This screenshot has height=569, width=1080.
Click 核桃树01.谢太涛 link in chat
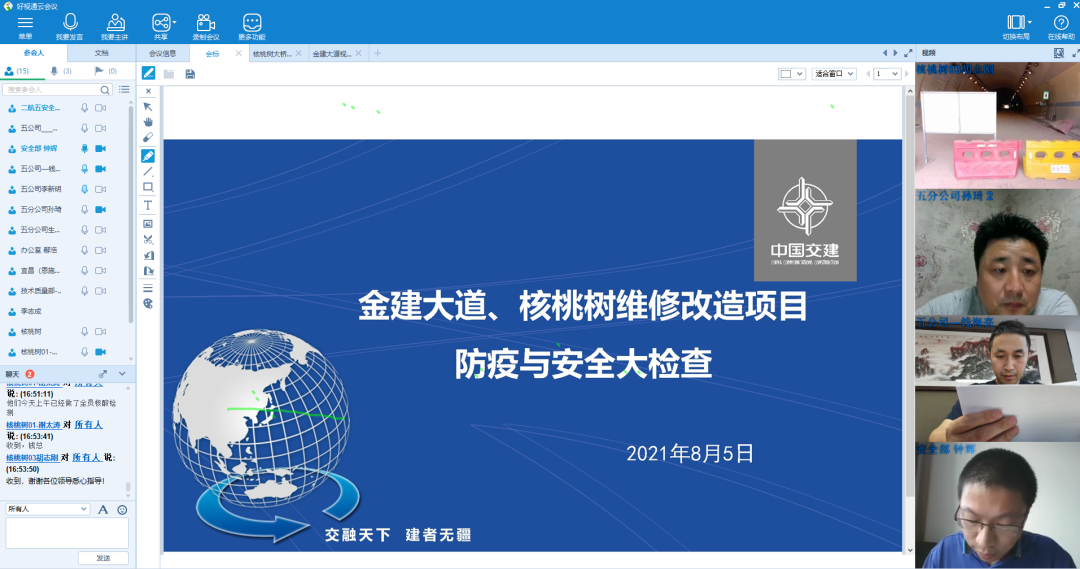pyautogui.click(x=34, y=425)
